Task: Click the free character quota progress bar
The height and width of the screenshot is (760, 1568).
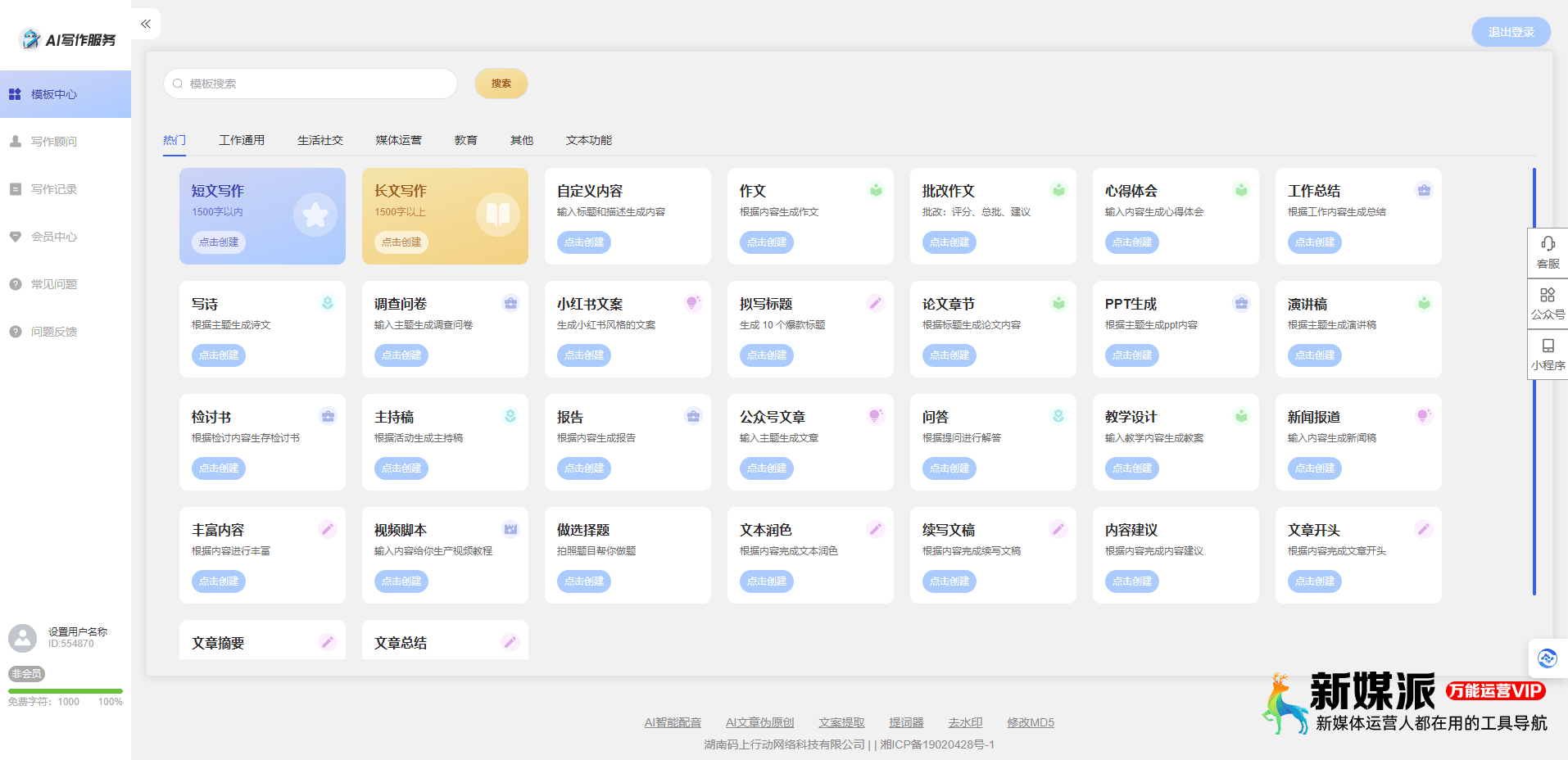Action: pyautogui.click(x=66, y=691)
